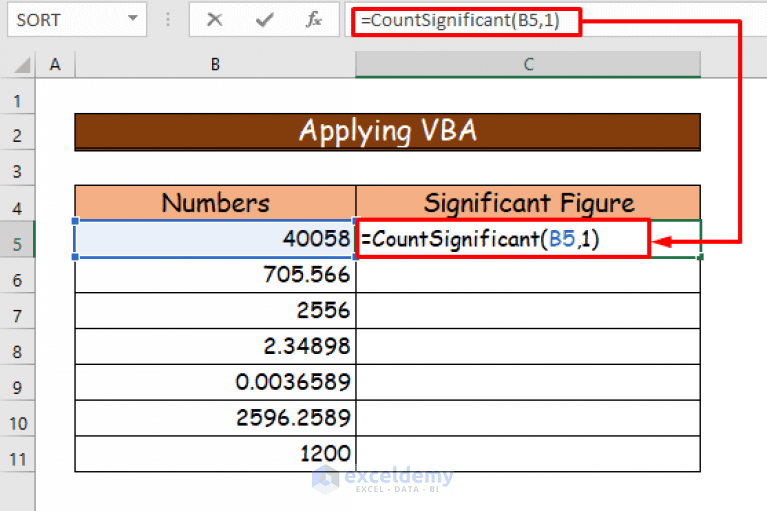Viewport: 767px width, 511px height.
Task: Select the cell containing 2556
Action: (x=215, y=311)
